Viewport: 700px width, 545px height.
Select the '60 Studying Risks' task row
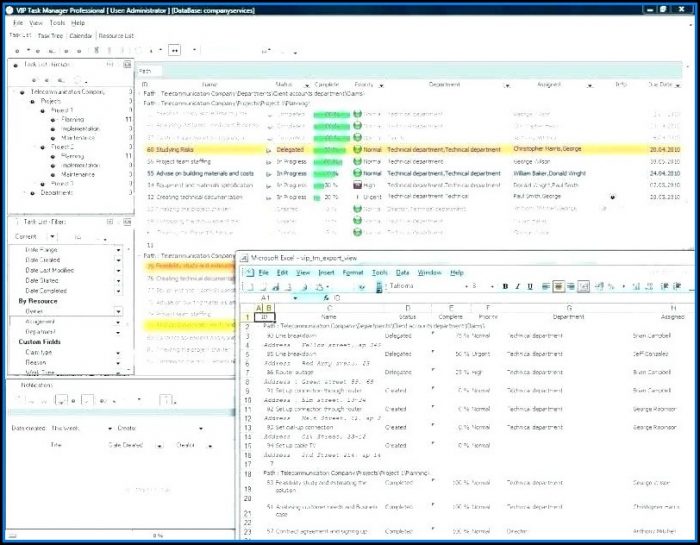click(x=413, y=150)
